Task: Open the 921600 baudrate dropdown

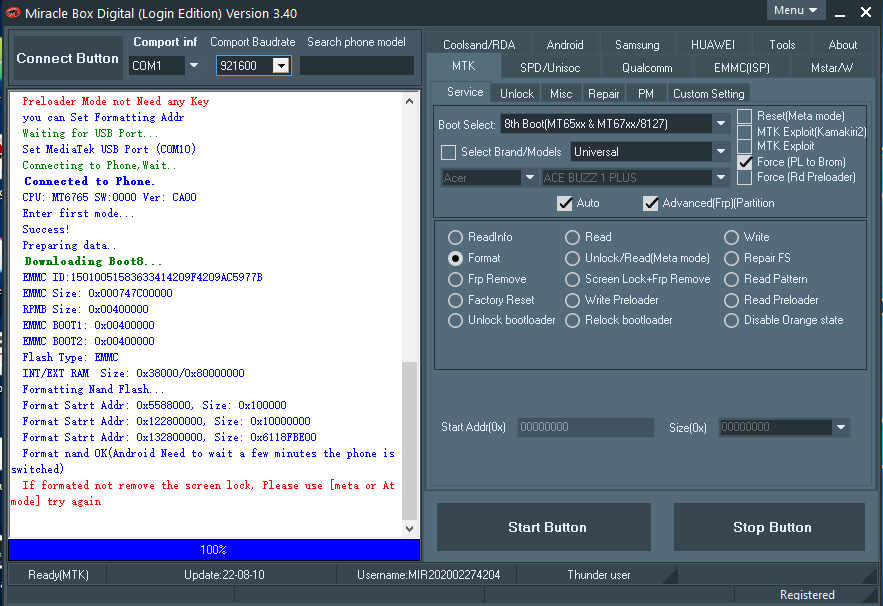Action: pos(281,66)
